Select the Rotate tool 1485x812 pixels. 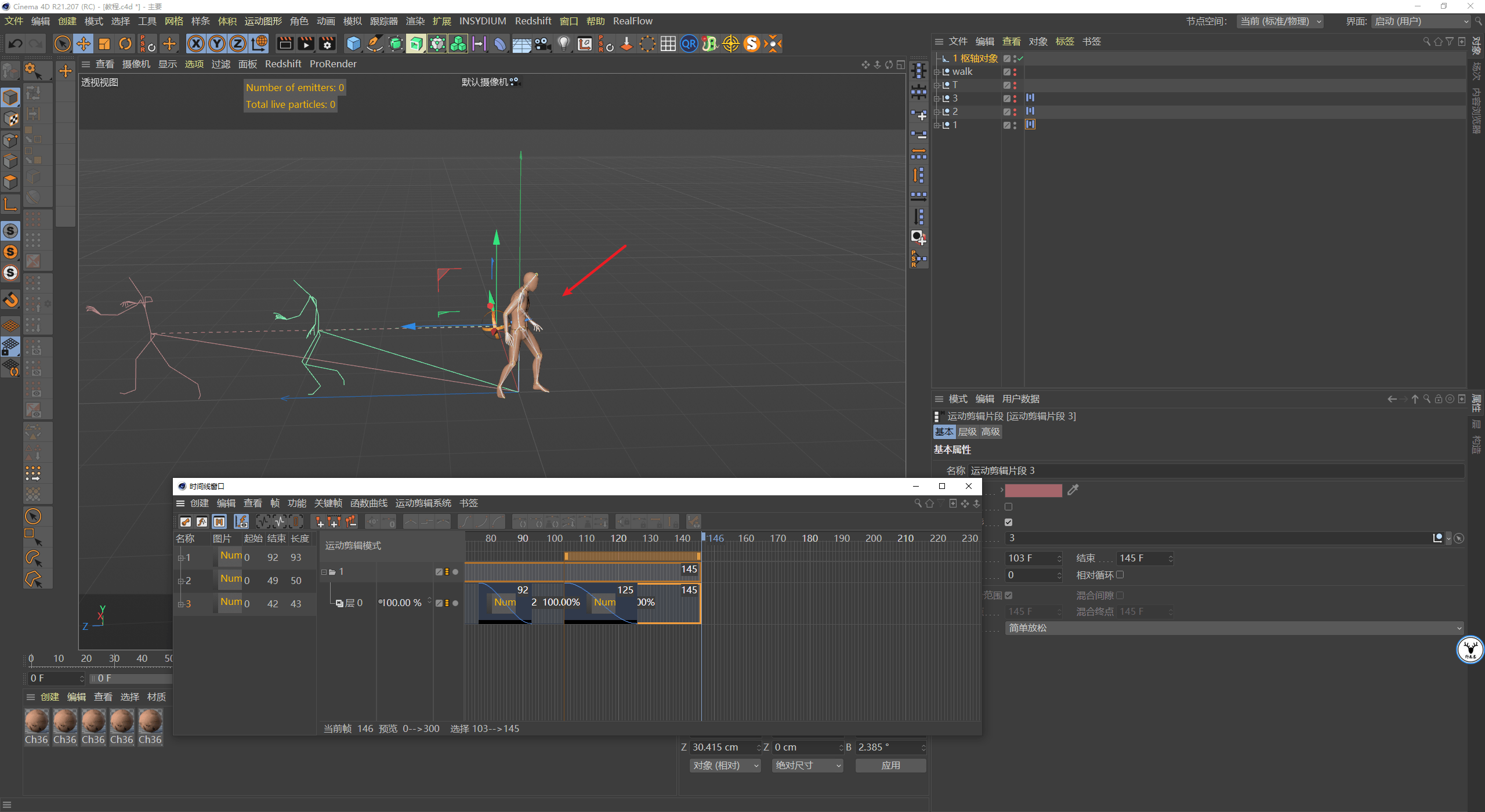(125, 43)
